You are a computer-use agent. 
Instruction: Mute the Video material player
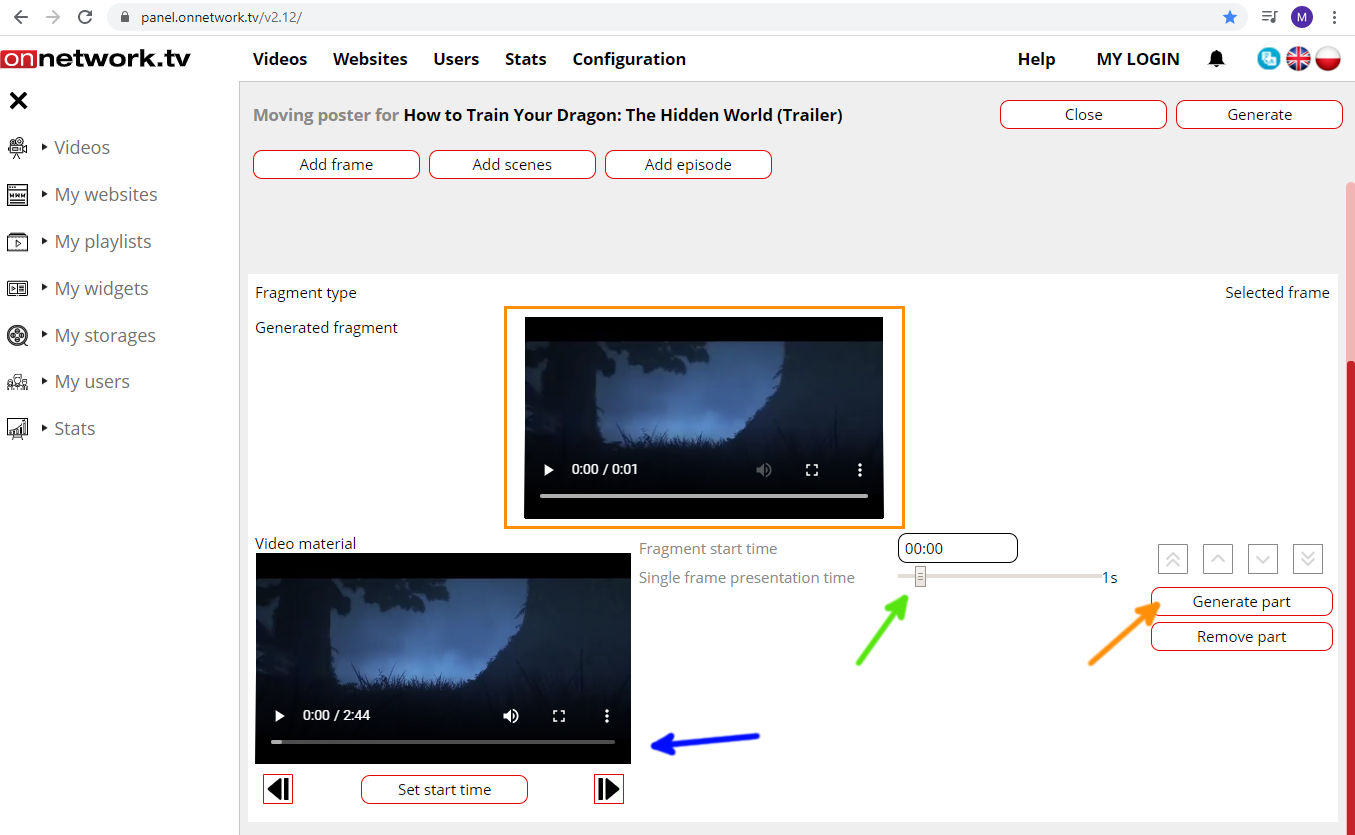tap(511, 716)
